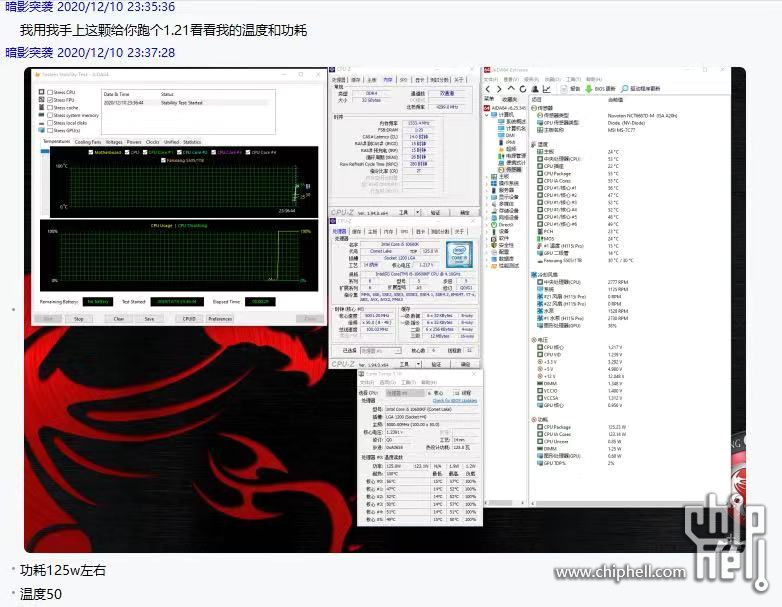The image size is (782, 607).
Task: Uncheck Stress FPU checkbox
Action: click(x=50, y=100)
